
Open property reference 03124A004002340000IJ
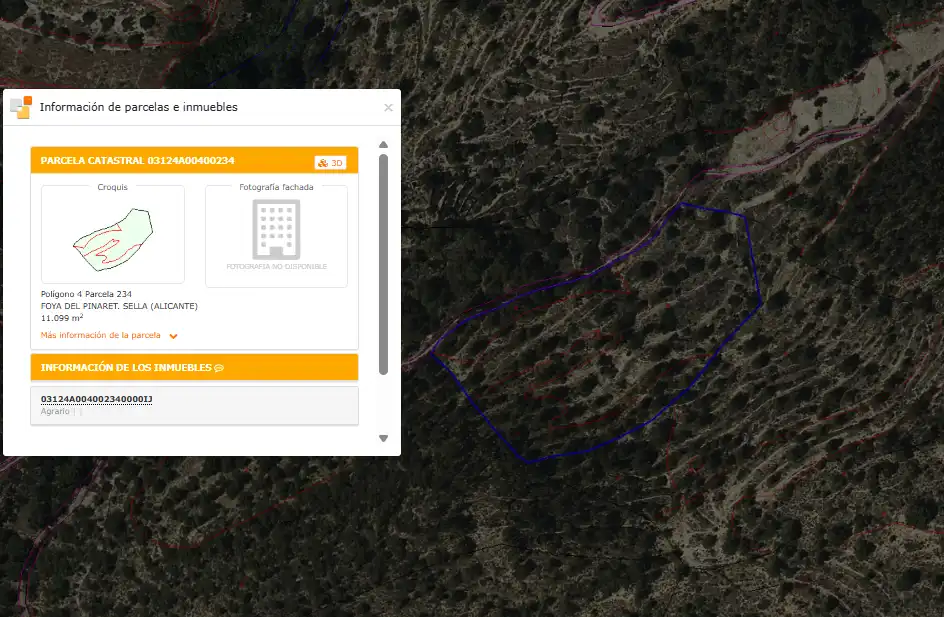tap(96, 399)
